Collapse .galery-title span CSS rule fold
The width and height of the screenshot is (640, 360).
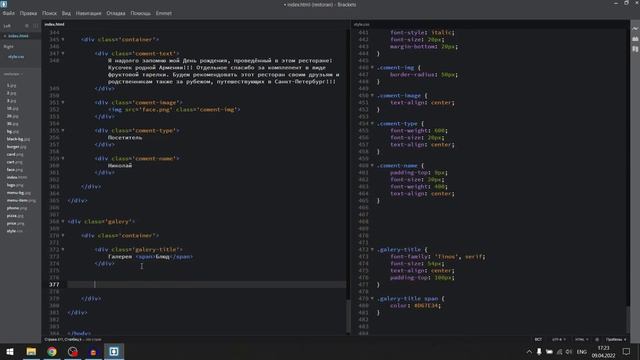372,298
